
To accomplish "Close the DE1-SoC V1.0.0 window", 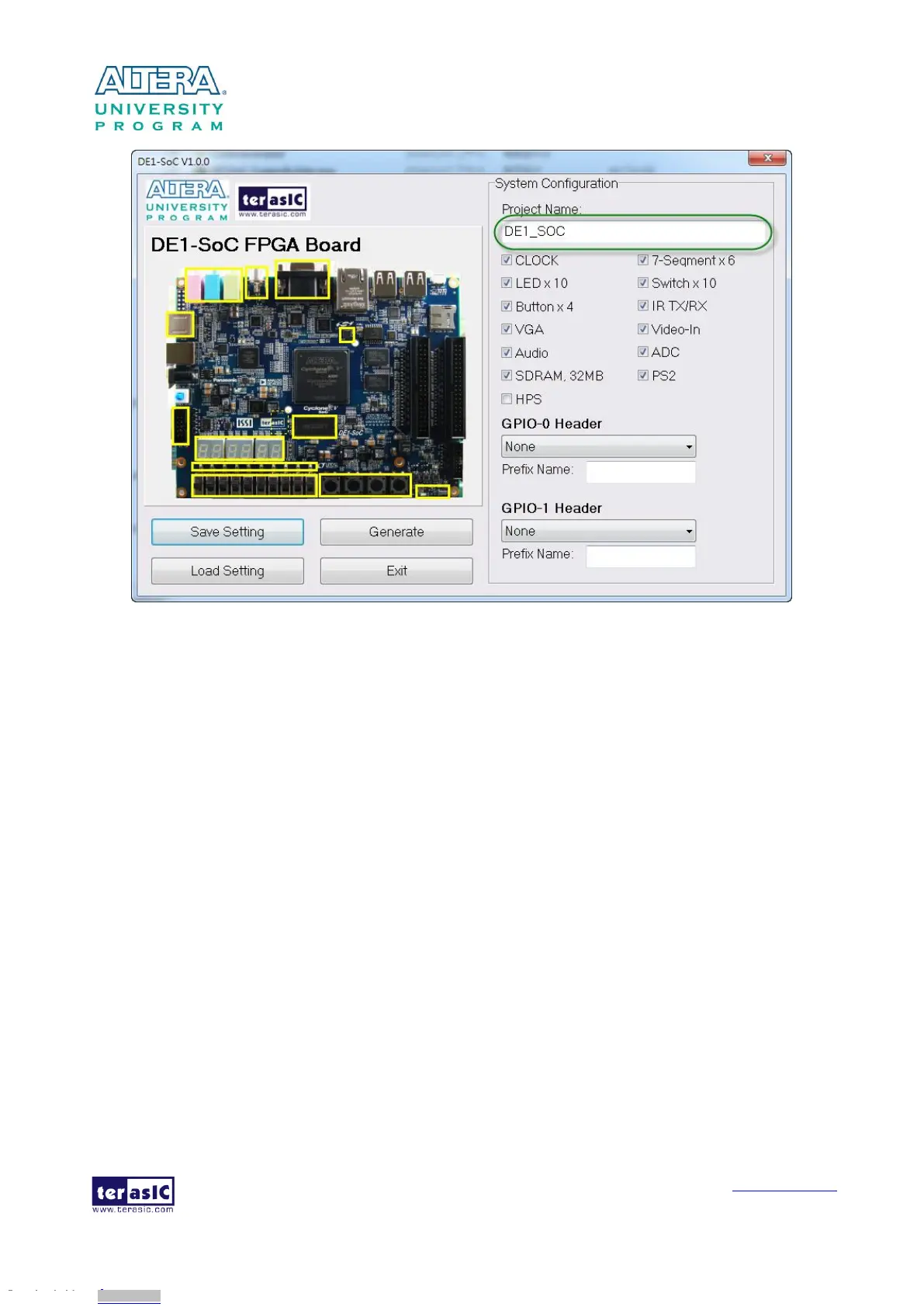I will [x=767, y=158].
